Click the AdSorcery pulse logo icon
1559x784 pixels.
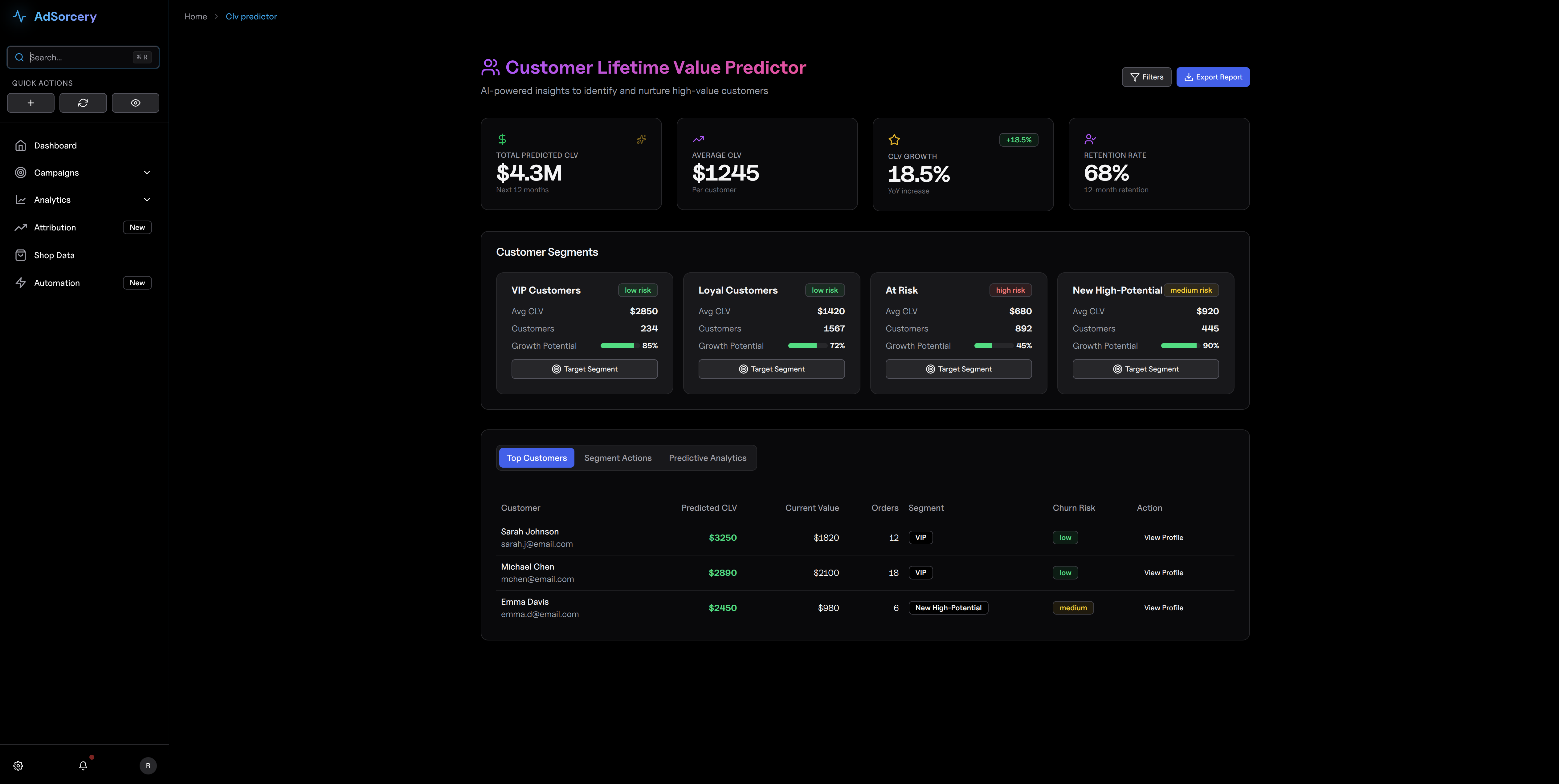pyautogui.click(x=19, y=16)
